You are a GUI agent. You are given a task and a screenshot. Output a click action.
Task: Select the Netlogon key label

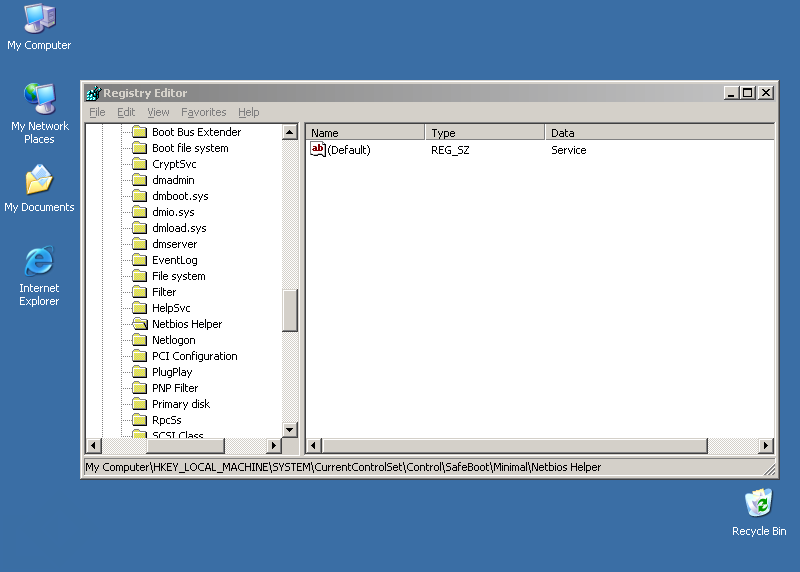173,340
